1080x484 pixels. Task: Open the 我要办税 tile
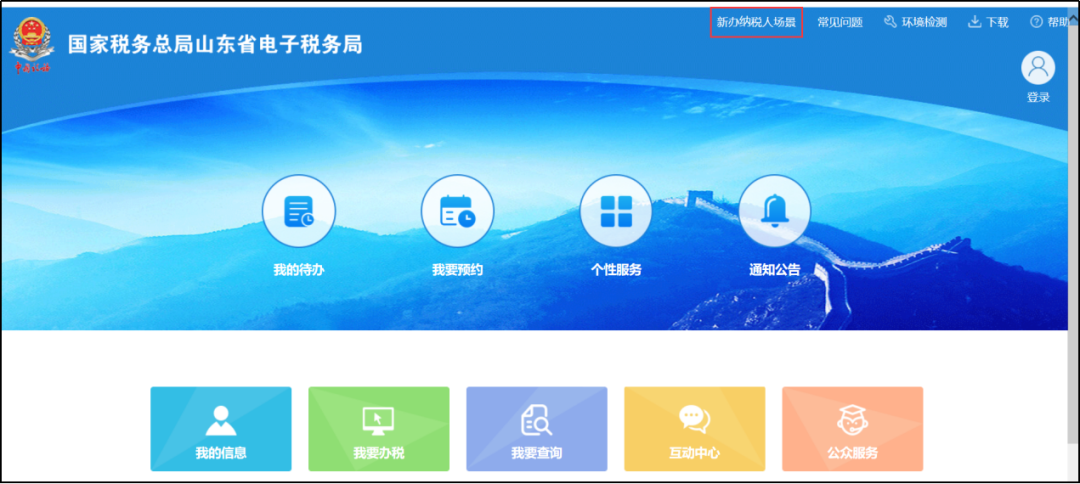(x=379, y=429)
